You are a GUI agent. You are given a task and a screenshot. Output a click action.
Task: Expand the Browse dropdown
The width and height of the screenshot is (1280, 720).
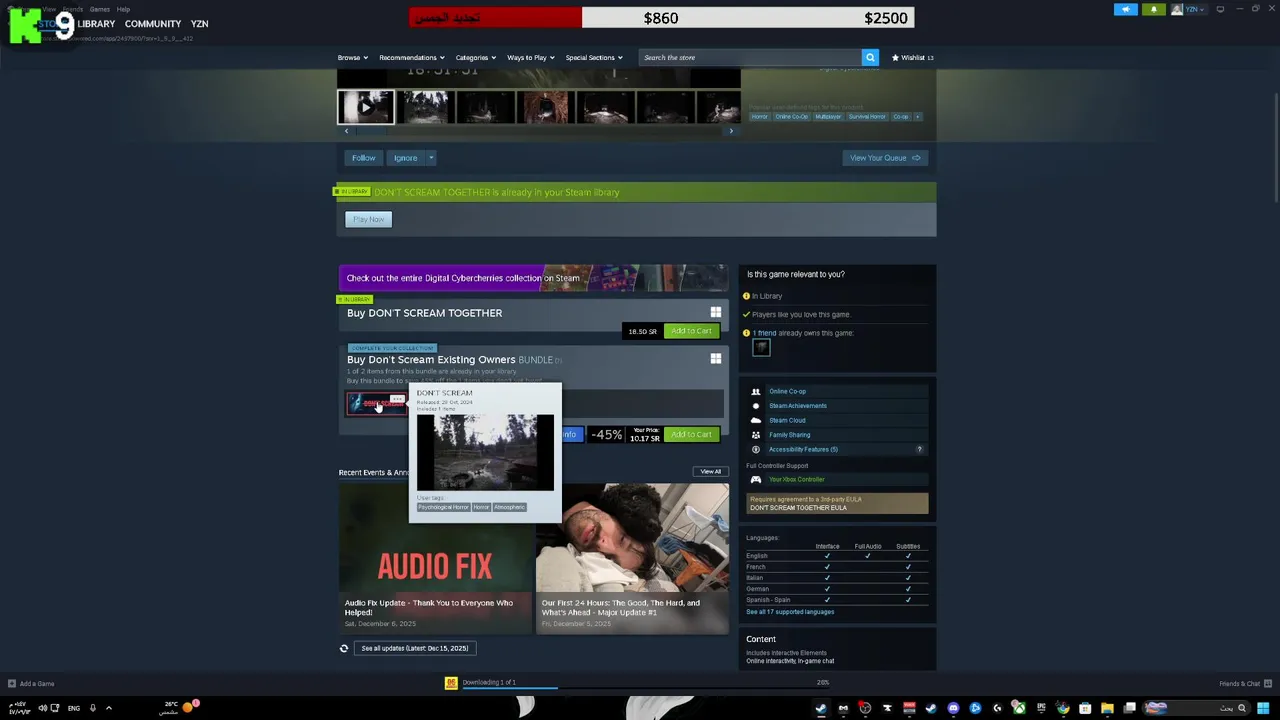(352, 57)
